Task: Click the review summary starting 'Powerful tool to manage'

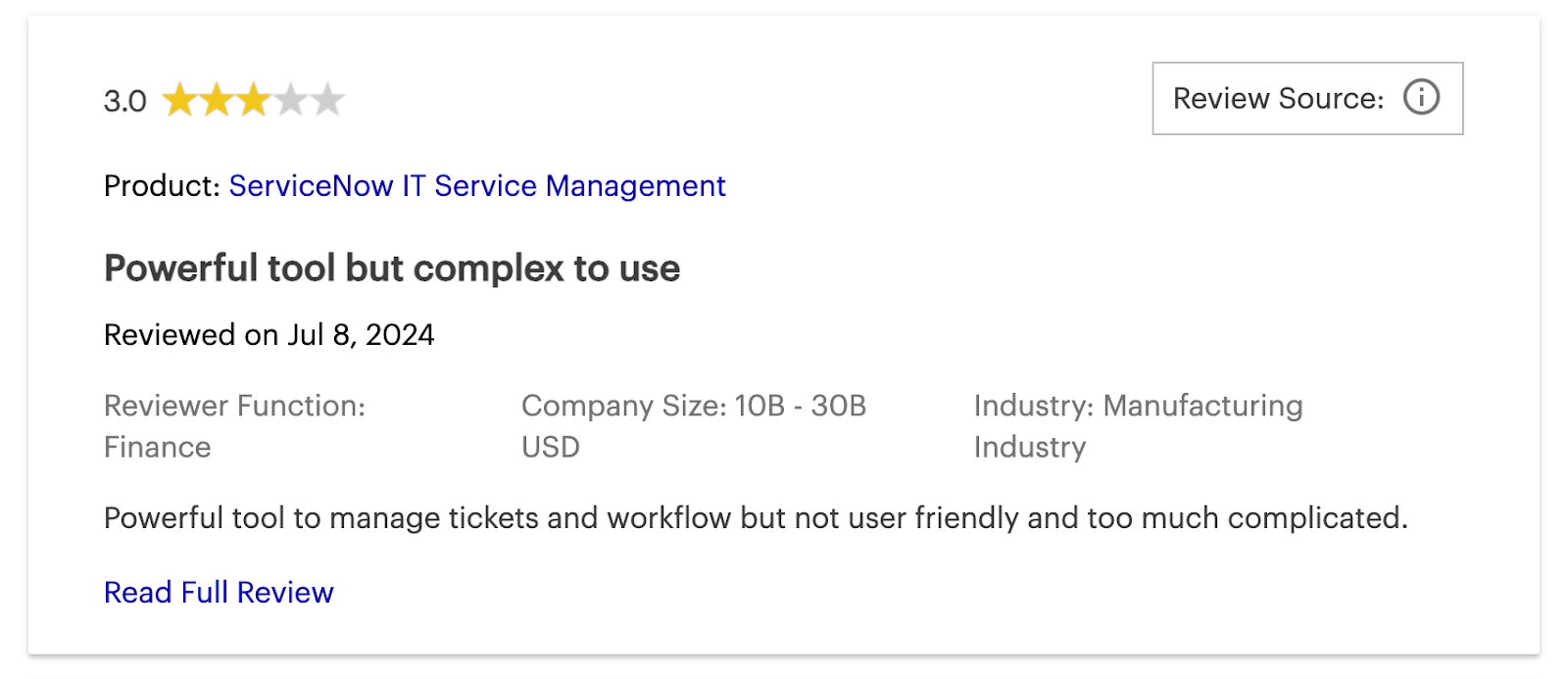Action: [756, 517]
